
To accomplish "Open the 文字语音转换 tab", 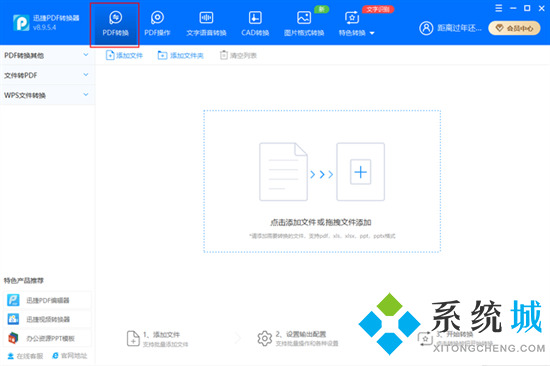I will coord(206,24).
